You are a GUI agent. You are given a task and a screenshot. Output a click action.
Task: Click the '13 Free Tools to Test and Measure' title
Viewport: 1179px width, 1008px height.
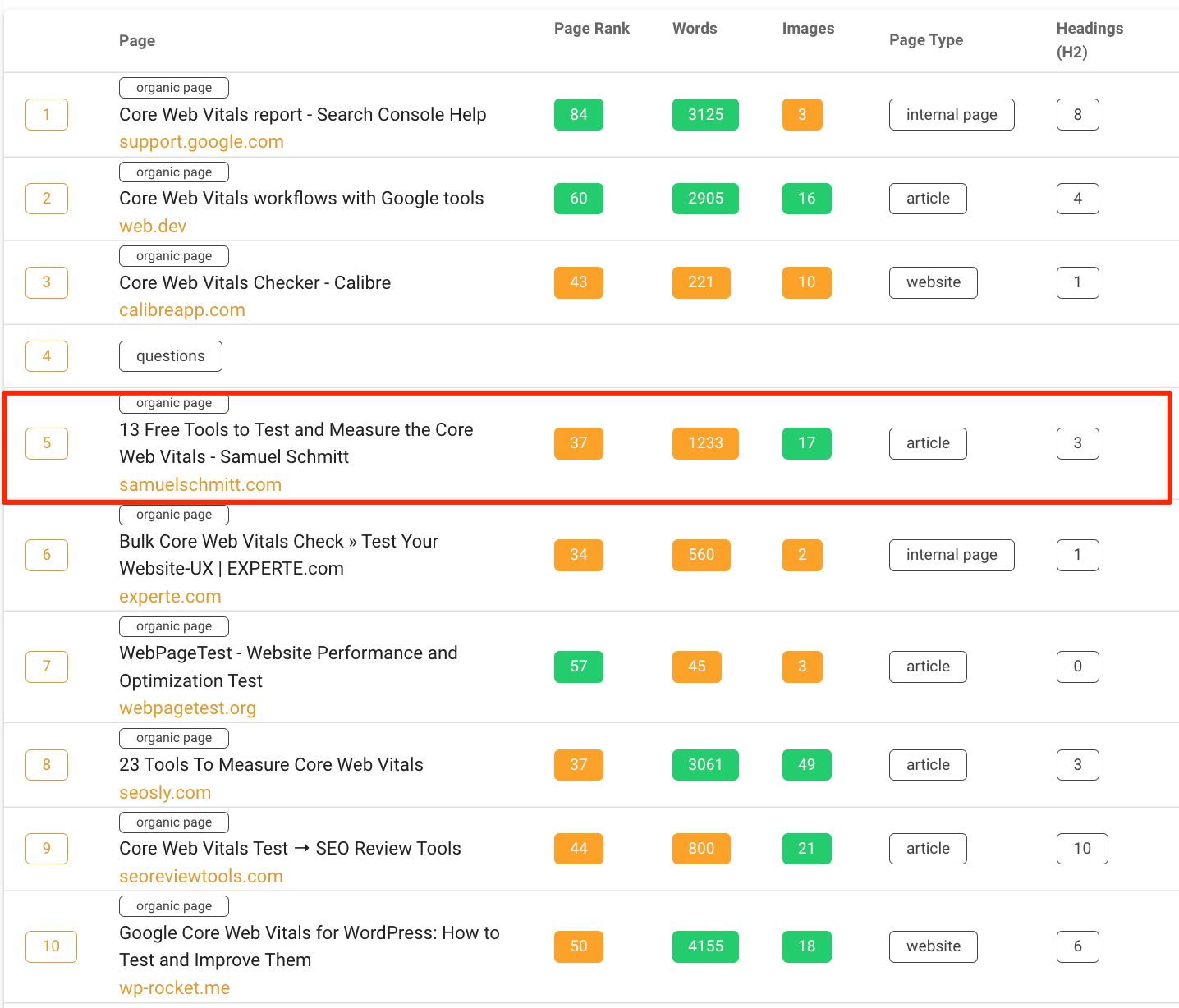[x=296, y=443]
